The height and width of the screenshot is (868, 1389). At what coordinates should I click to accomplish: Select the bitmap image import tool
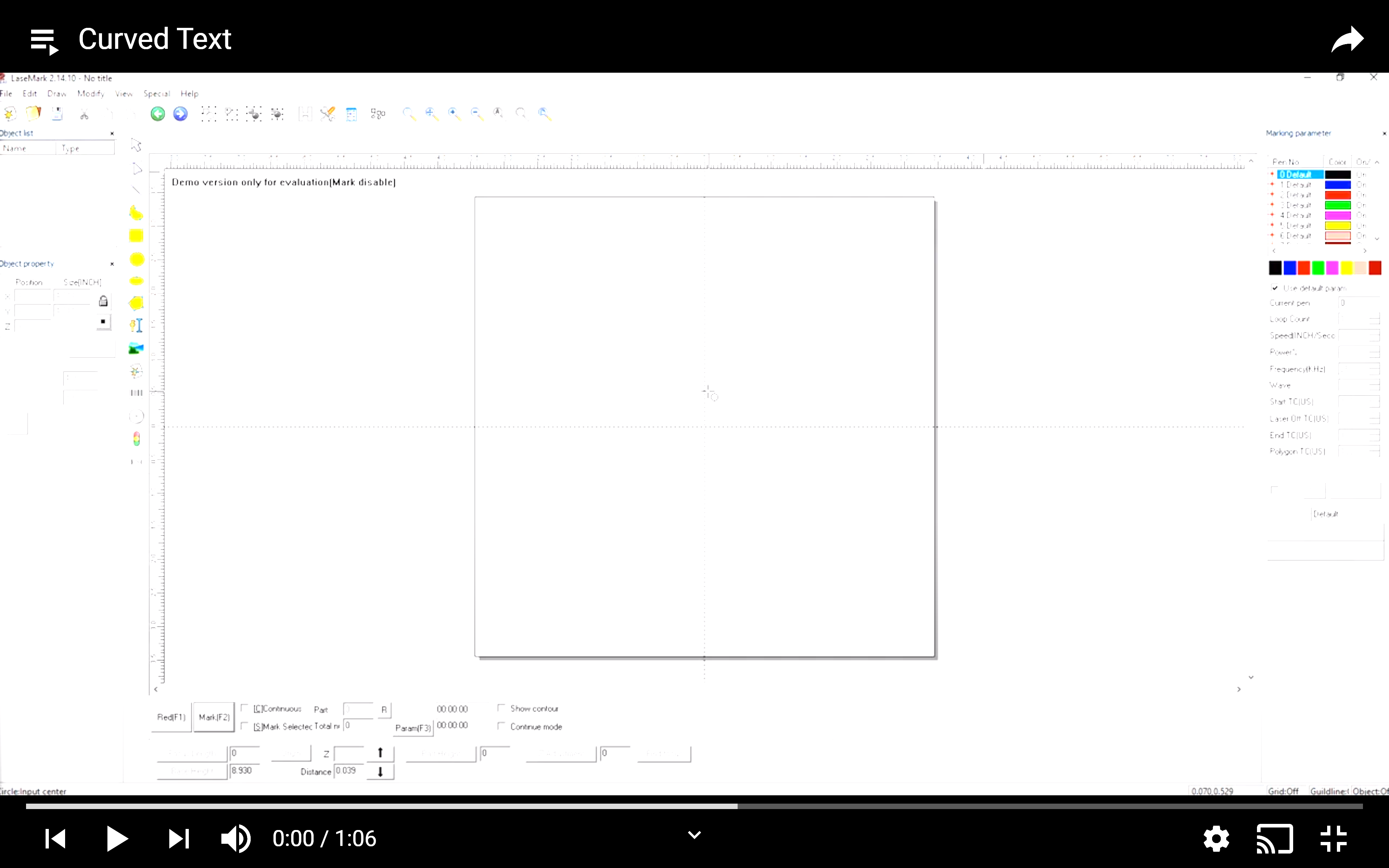[136, 348]
